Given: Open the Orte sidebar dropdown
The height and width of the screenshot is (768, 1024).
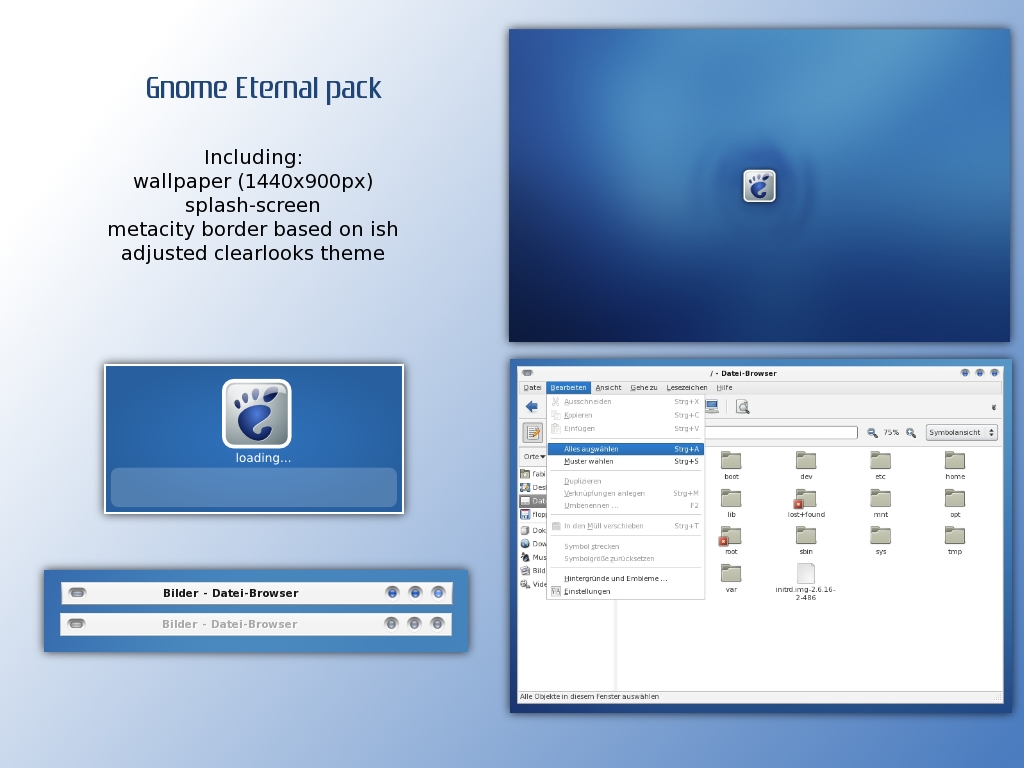Looking at the screenshot, I should pos(534,456).
